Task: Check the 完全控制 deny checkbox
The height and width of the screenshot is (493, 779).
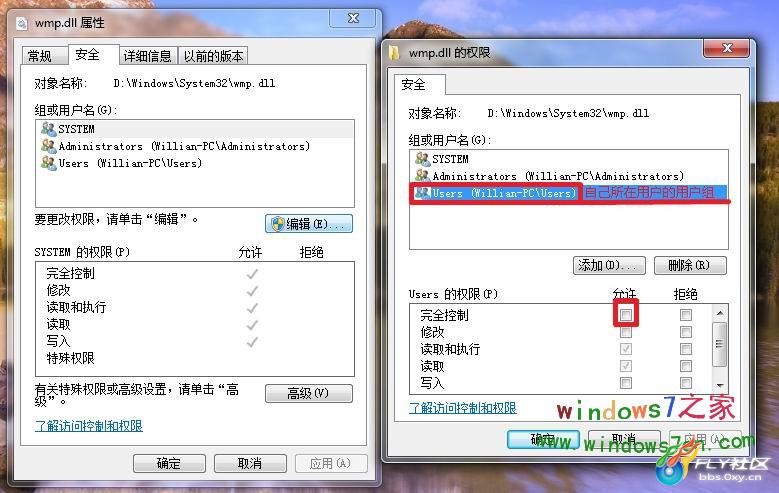Action: pos(686,315)
